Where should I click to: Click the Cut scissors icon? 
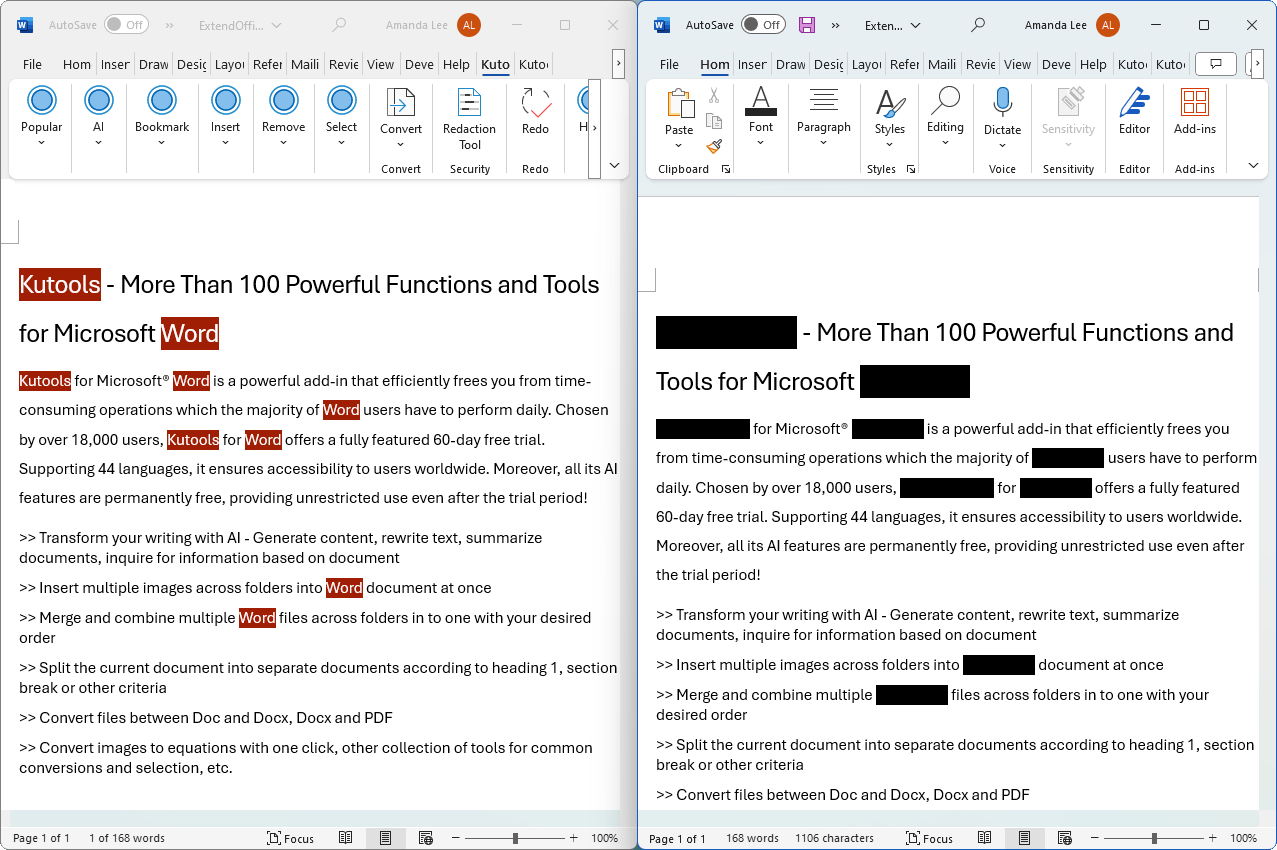tap(714, 96)
